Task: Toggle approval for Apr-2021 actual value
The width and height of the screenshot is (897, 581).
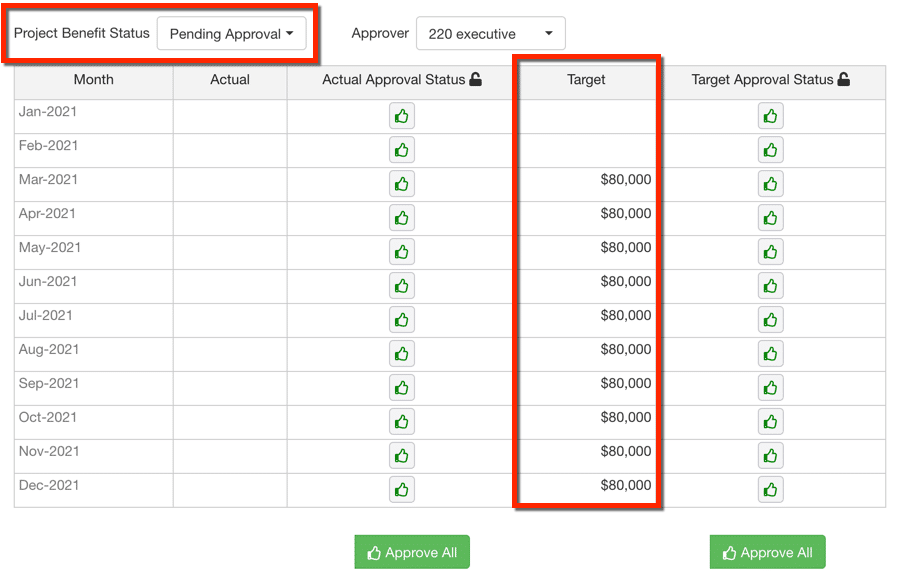Action: click(402, 218)
